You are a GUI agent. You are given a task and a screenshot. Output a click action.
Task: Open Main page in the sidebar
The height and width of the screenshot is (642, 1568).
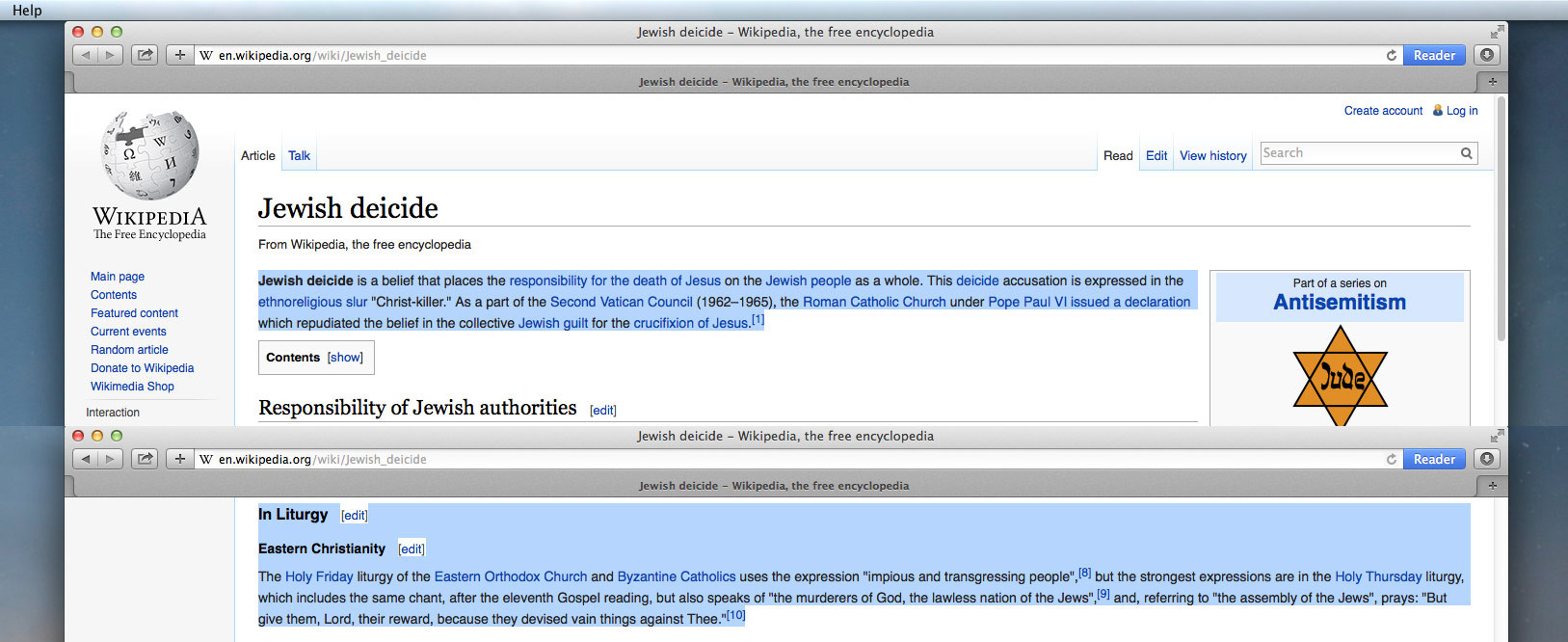(118, 277)
